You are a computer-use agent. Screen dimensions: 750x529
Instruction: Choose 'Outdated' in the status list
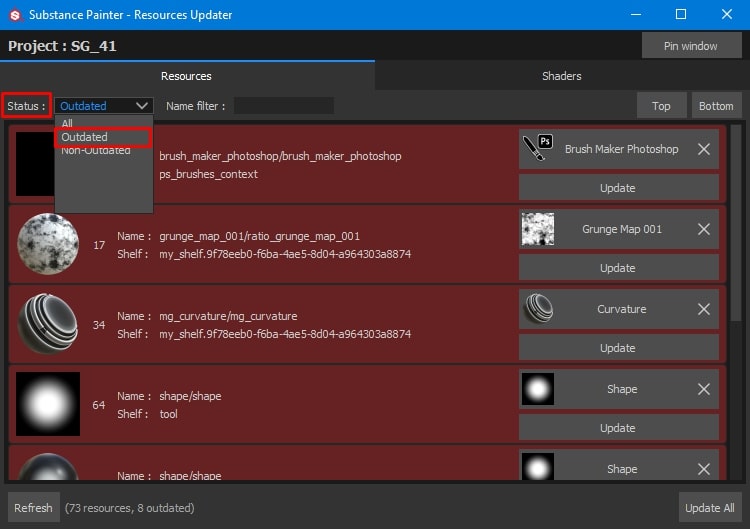85,137
